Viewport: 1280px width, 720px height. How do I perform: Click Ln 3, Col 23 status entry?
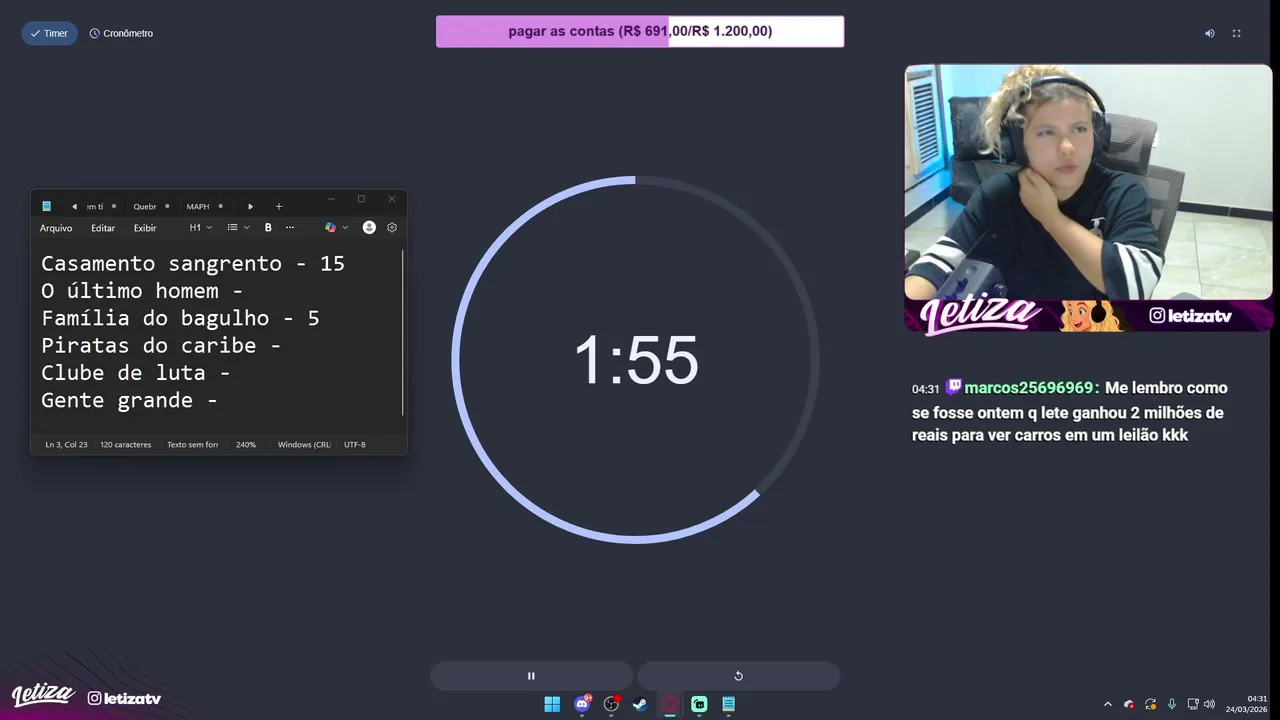[66, 444]
